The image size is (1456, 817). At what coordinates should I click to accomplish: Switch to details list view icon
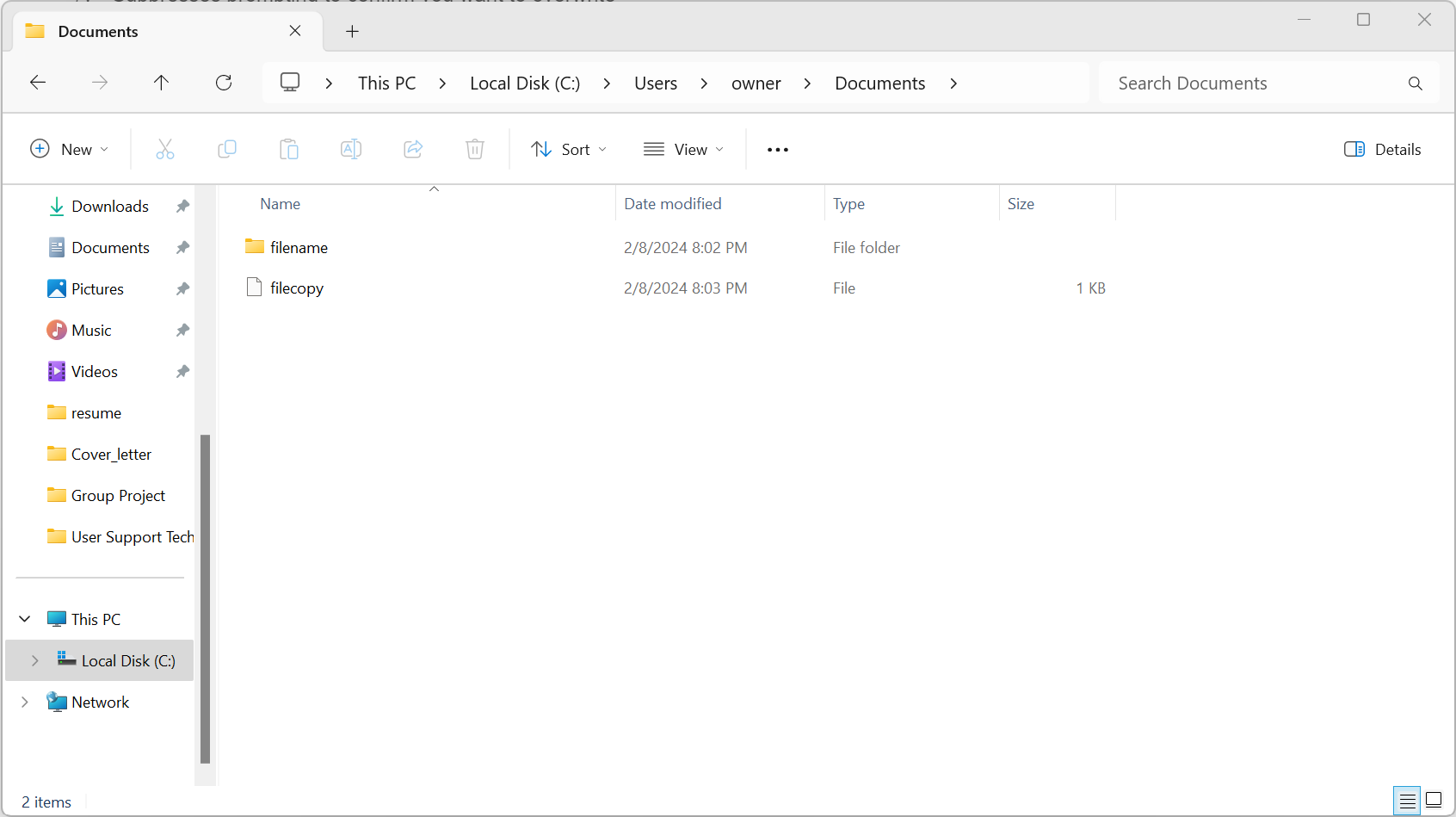click(1408, 802)
